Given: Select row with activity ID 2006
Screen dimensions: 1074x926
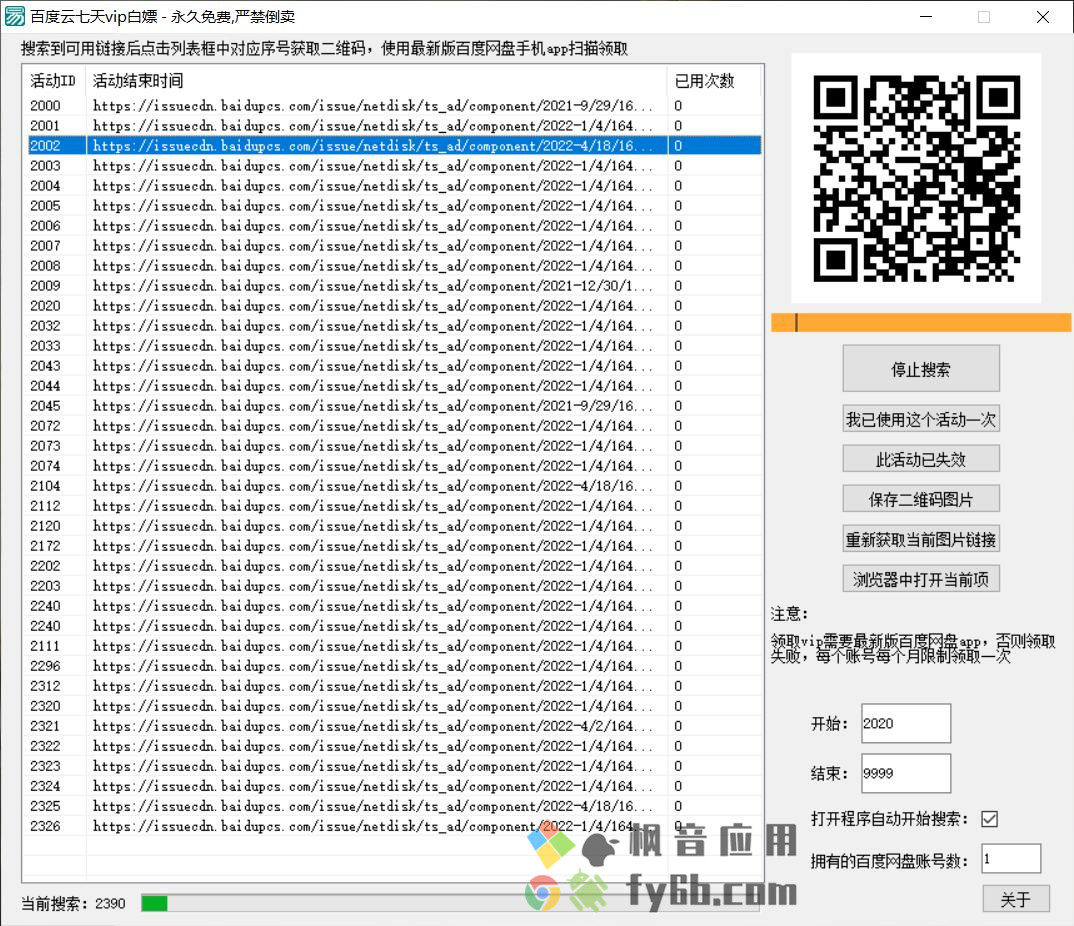Looking at the screenshot, I should coord(394,225).
